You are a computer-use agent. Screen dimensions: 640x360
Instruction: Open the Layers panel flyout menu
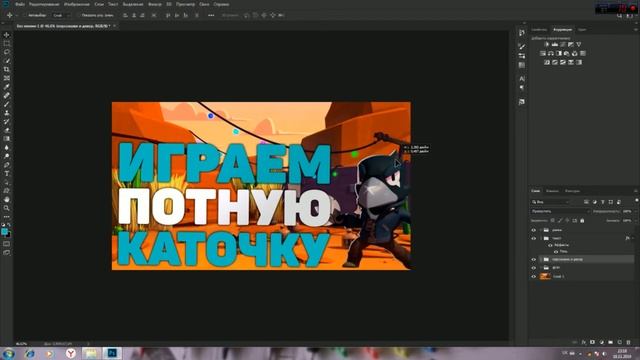(x=636, y=191)
